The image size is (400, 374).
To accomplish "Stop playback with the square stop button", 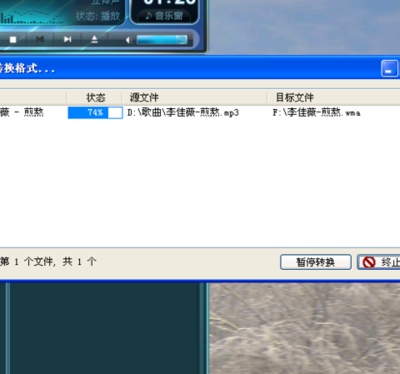I will pos(13,40).
